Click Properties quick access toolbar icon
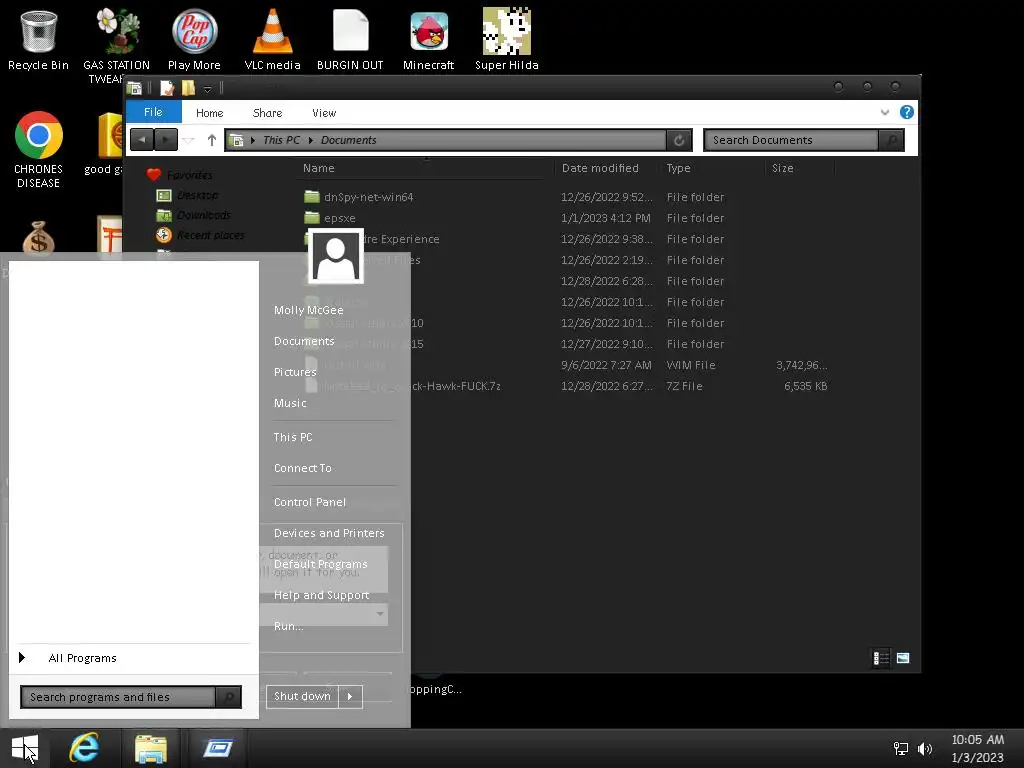 click(x=167, y=88)
